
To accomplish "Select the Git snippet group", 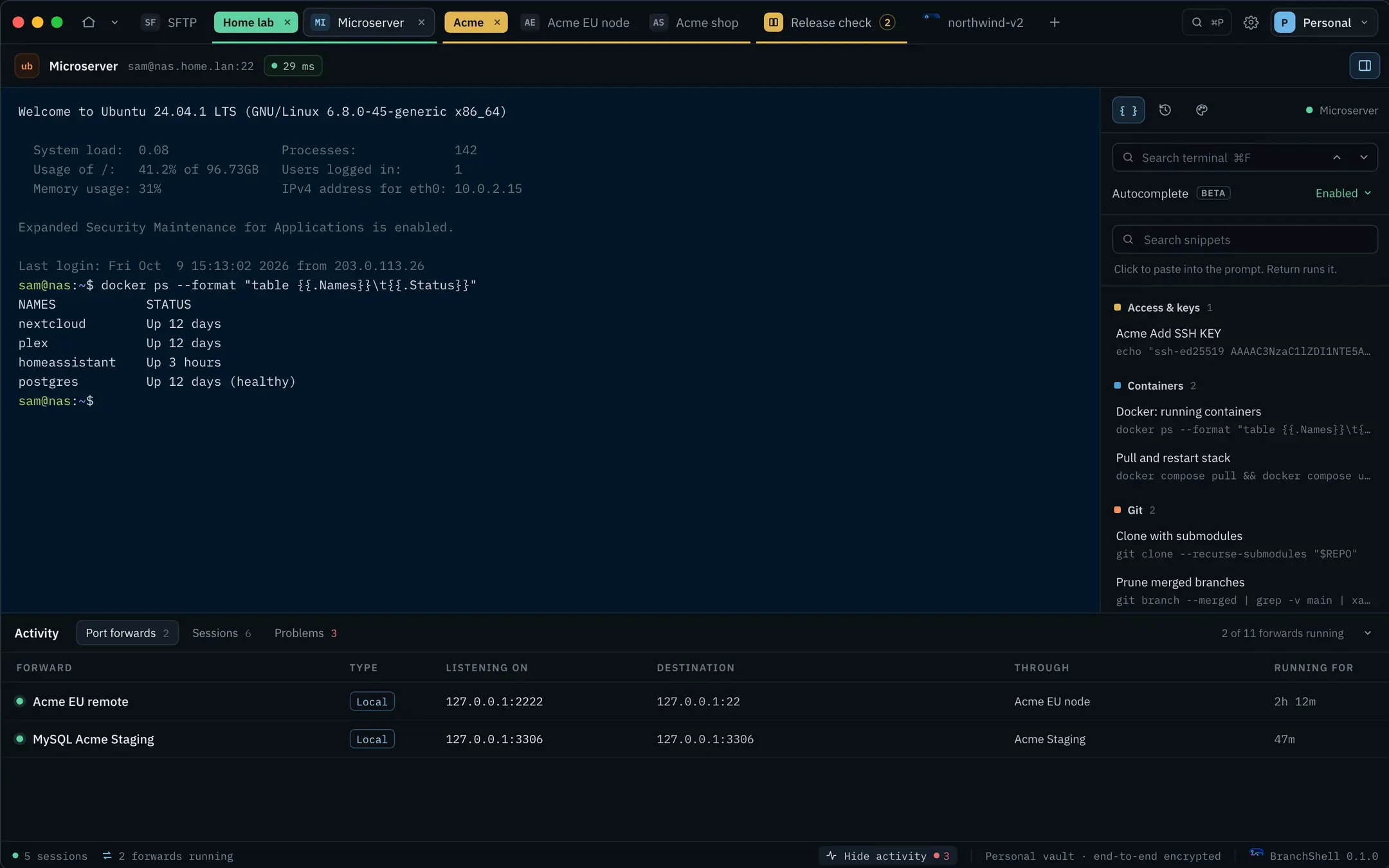I will pos(1135,511).
